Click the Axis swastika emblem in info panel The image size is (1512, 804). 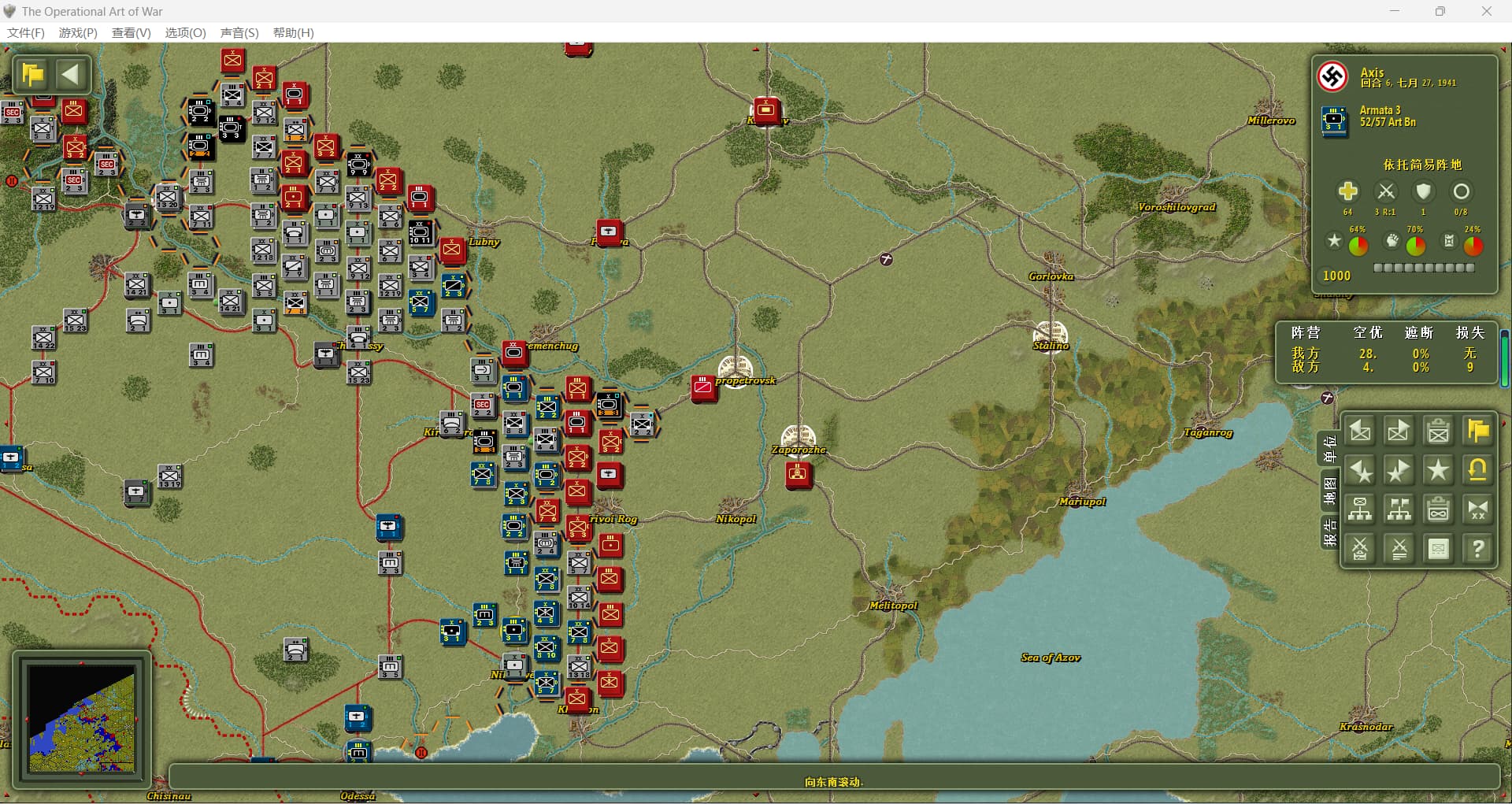(x=1332, y=76)
